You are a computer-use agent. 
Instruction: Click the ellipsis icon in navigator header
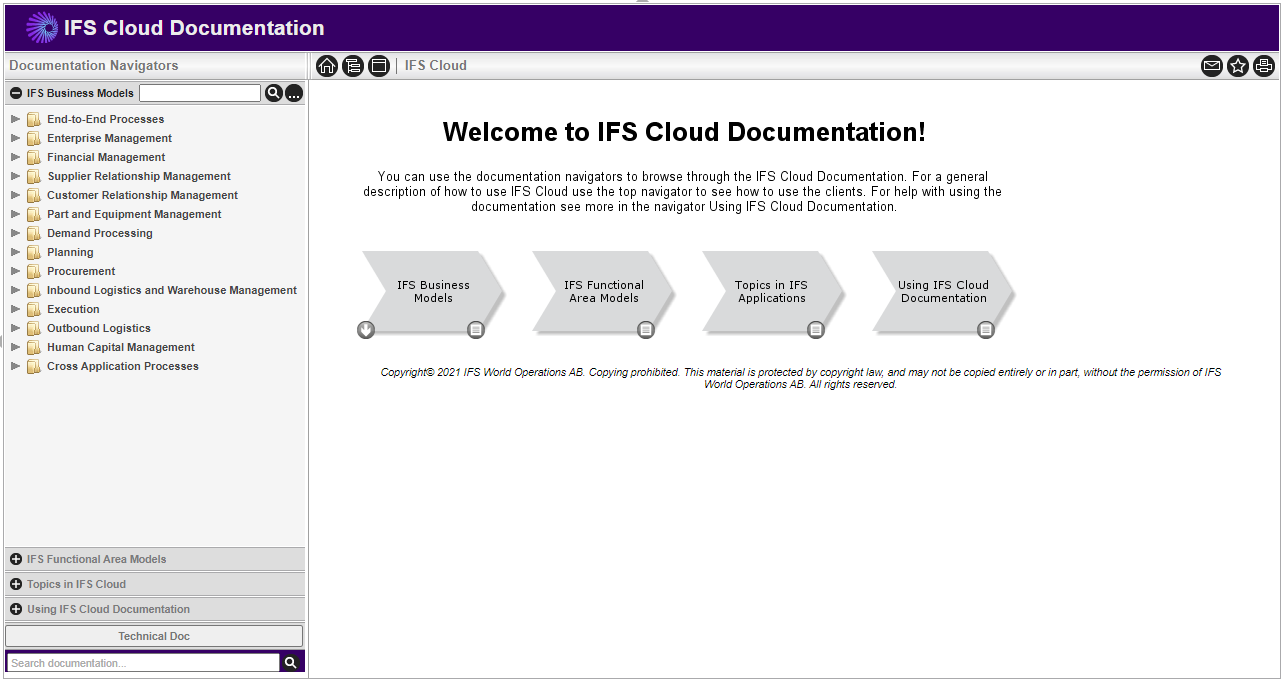tap(294, 93)
